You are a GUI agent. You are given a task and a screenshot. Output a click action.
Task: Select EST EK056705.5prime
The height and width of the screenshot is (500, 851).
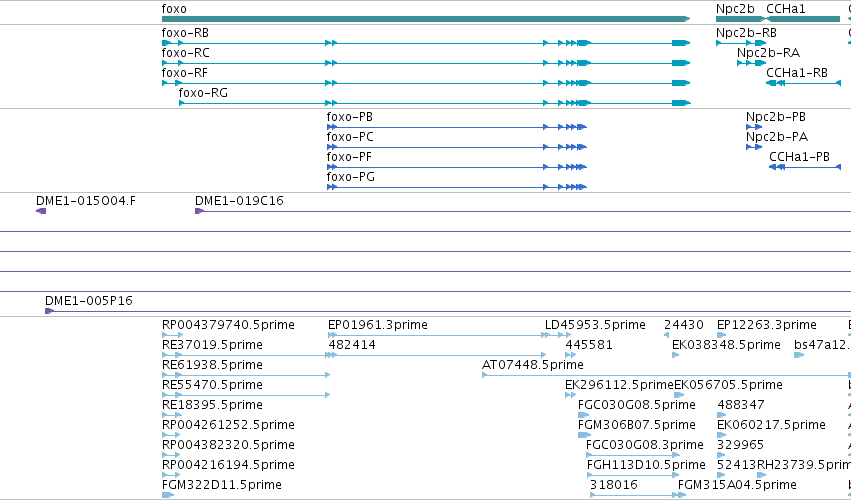click(728, 385)
